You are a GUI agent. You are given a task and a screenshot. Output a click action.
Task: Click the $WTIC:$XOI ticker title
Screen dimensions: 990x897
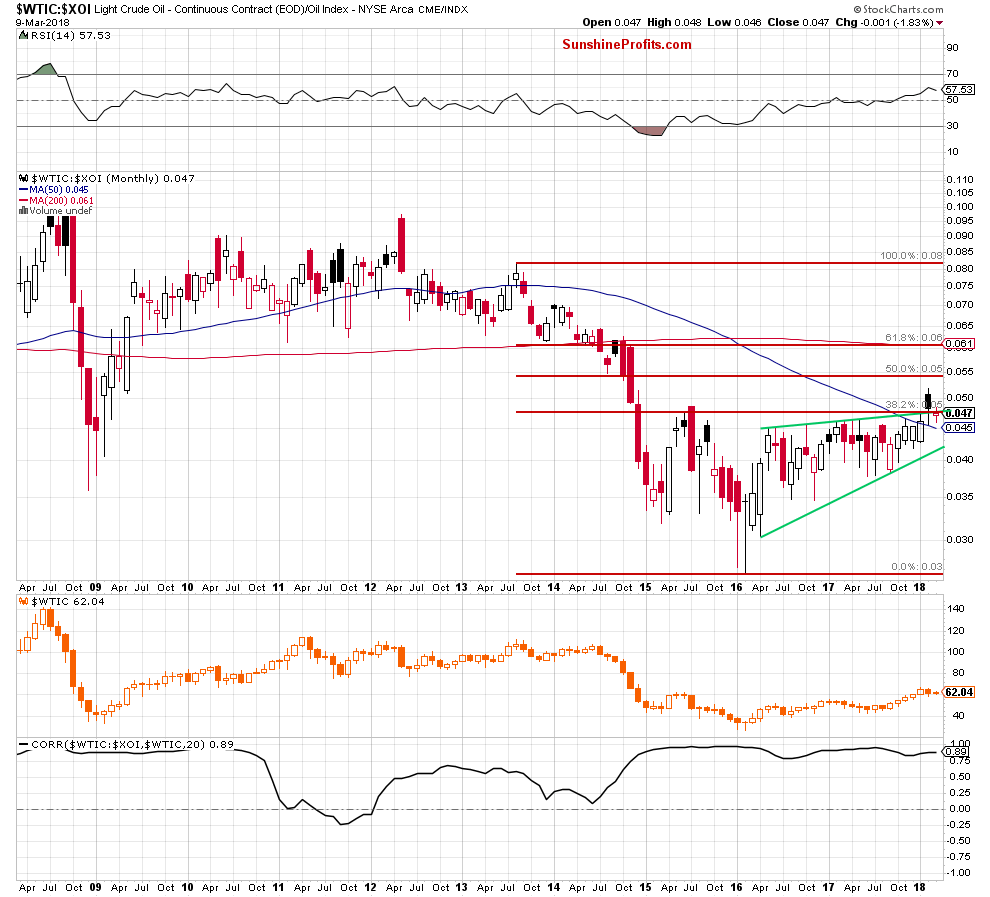tap(54, 9)
